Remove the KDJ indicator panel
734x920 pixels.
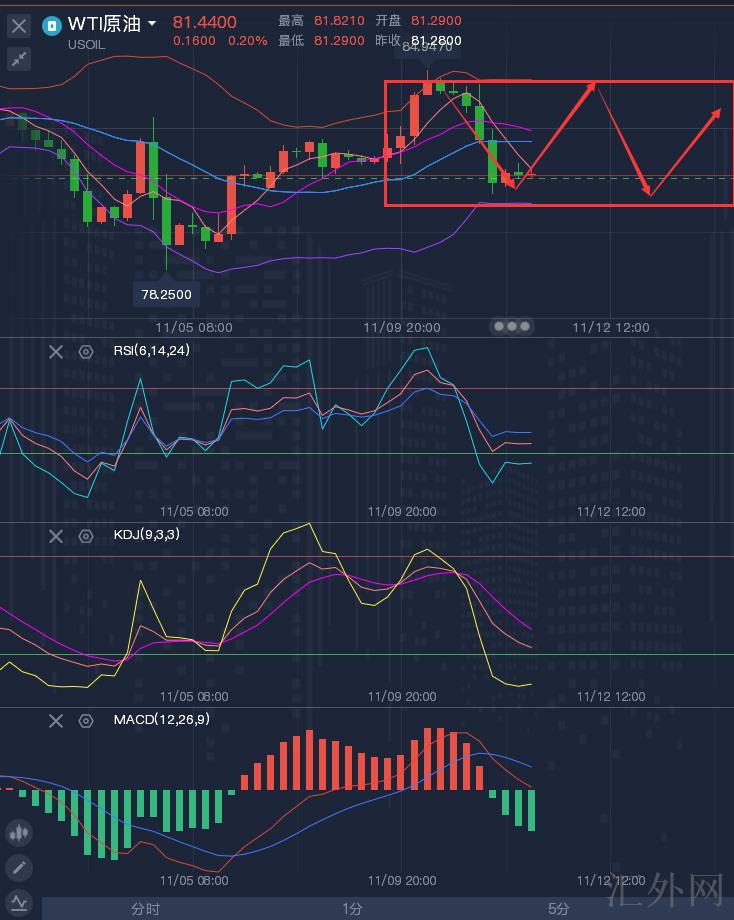[56, 536]
